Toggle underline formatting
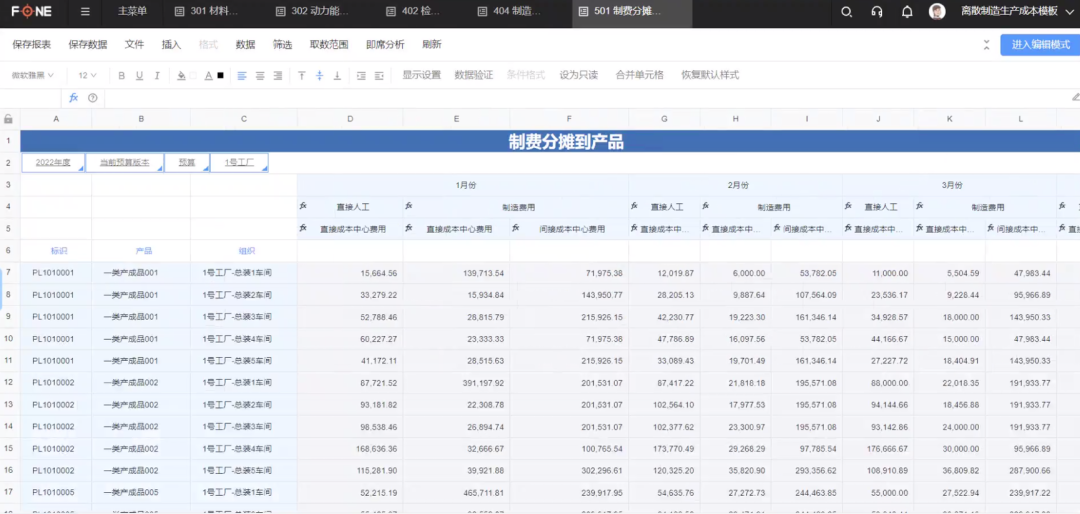Viewport: 1080px width, 514px height. tap(139, 76)
